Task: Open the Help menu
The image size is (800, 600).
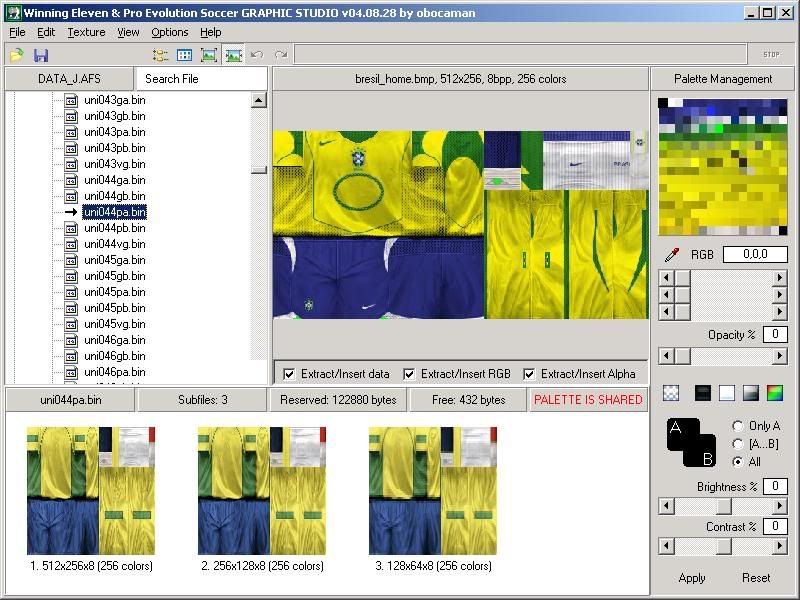Action: [x=211, y=32]
